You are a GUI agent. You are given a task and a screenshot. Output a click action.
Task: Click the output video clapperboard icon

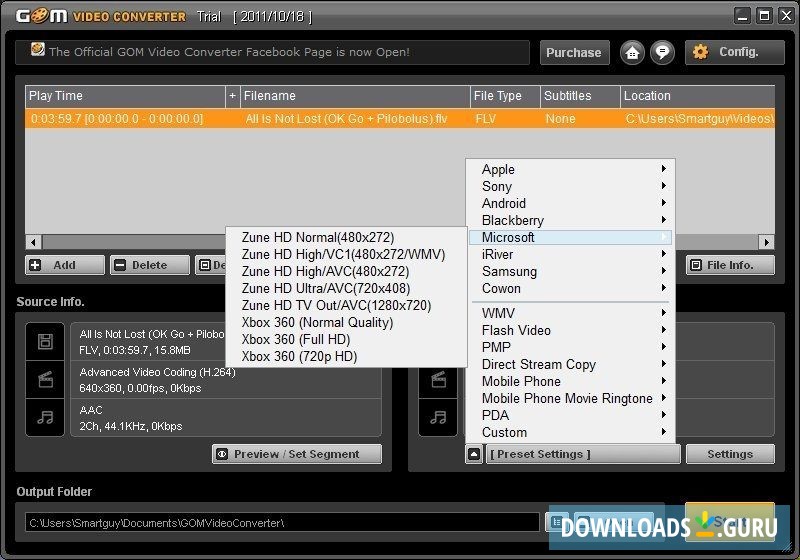(438, 379)
